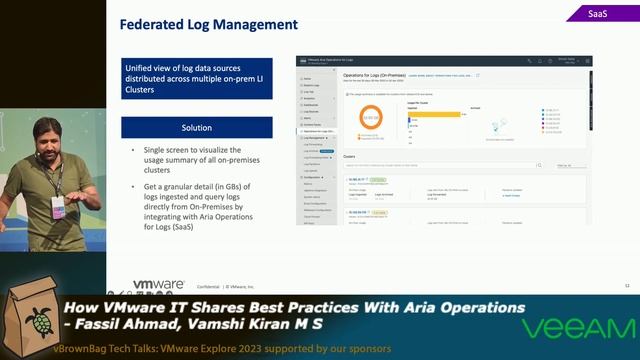Open the Home page in the sidebar
The image size is (640, 360).
click(x=307, y=79)
